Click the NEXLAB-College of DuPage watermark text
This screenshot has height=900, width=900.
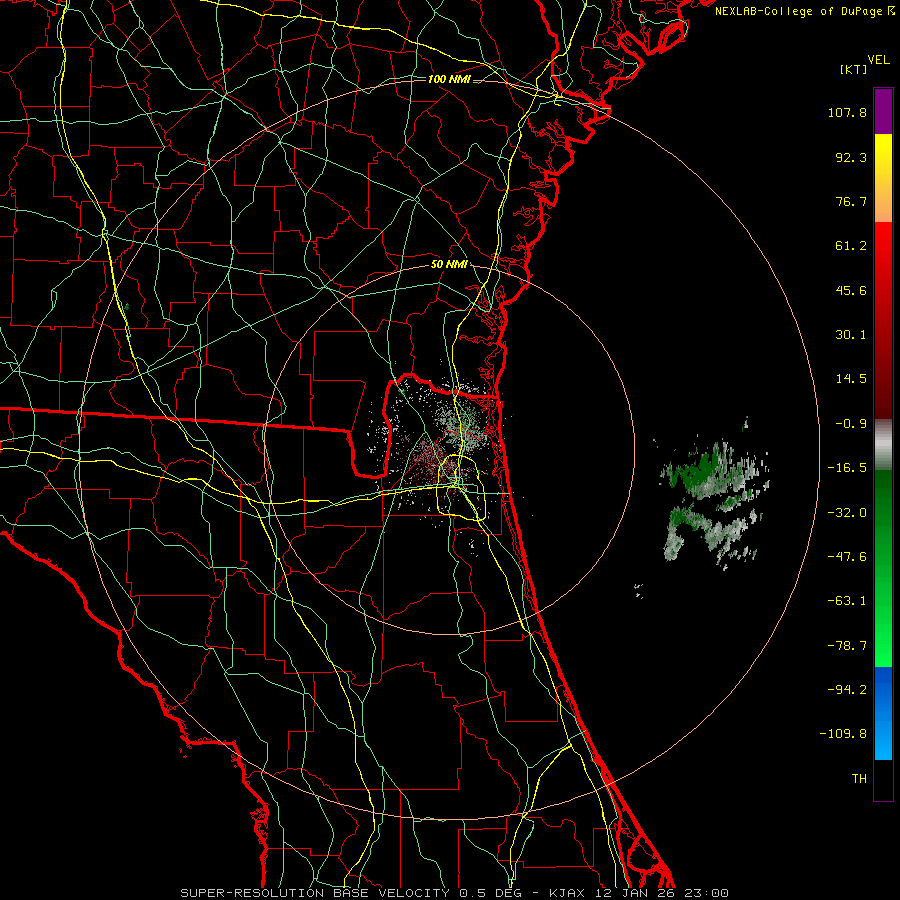click(x=804, y=11)
